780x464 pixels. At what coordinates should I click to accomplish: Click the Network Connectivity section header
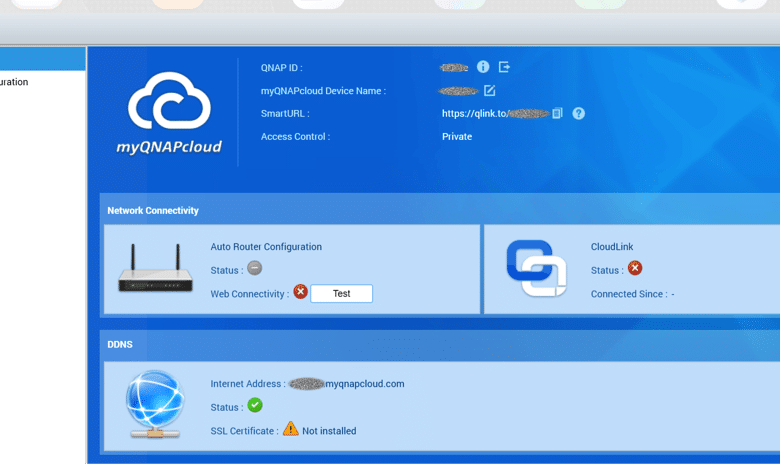coord(153,210)
